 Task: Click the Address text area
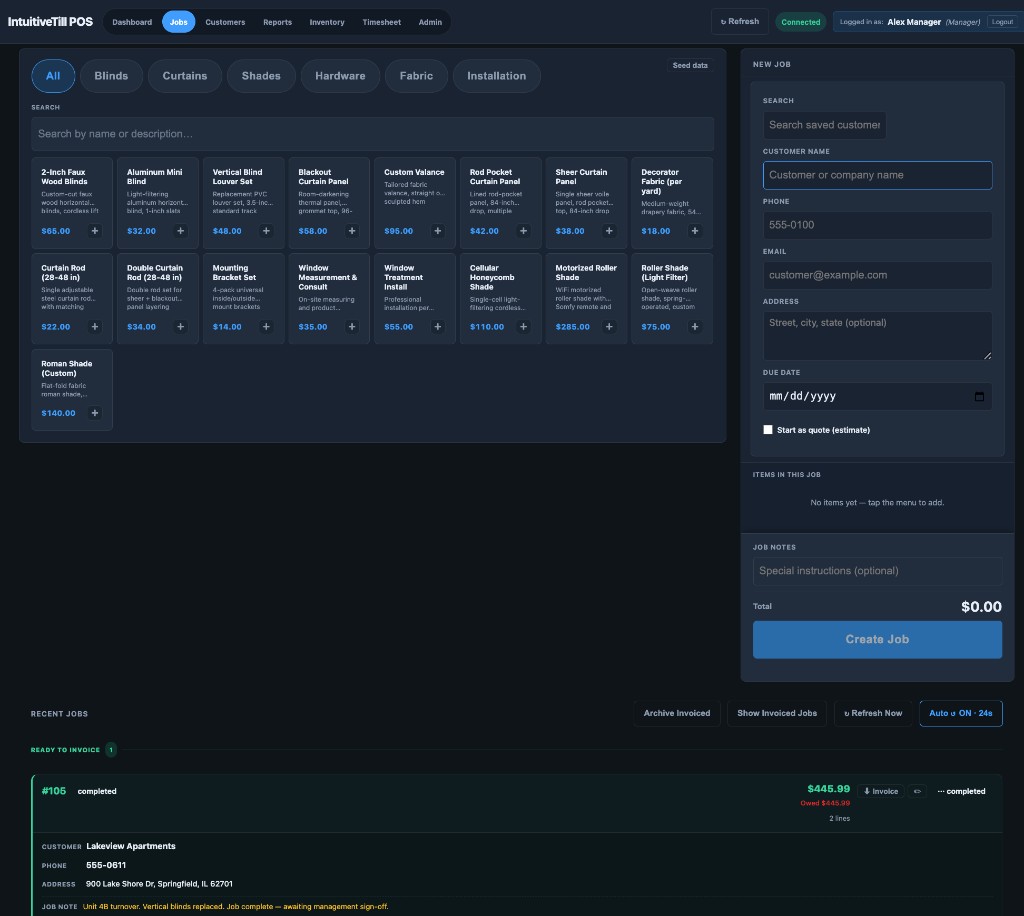click(877, 336)
